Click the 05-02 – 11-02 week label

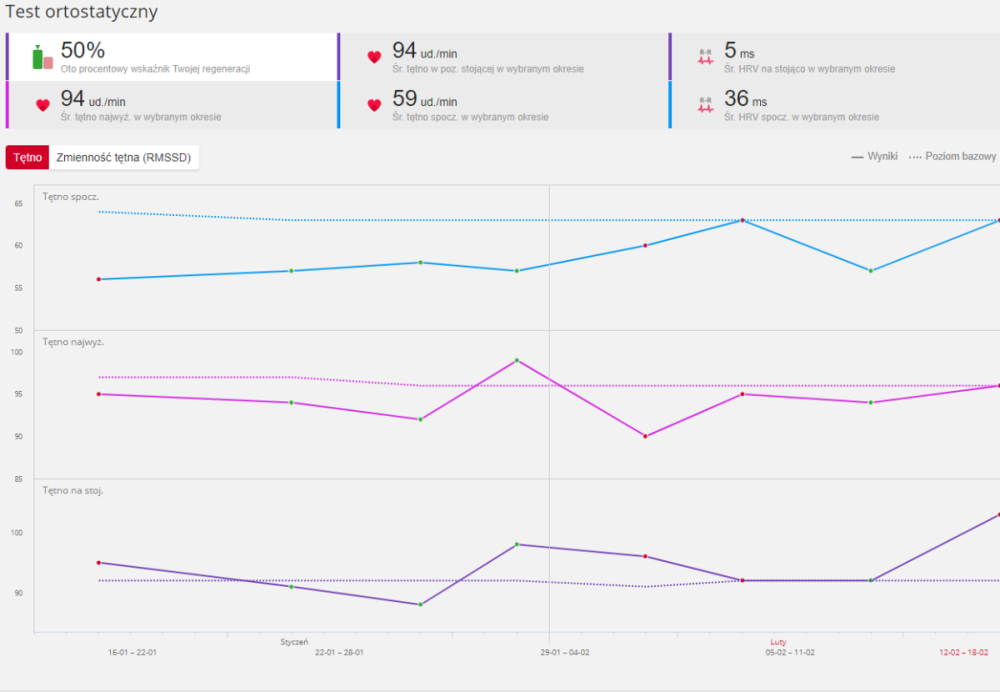pos(790,652)
